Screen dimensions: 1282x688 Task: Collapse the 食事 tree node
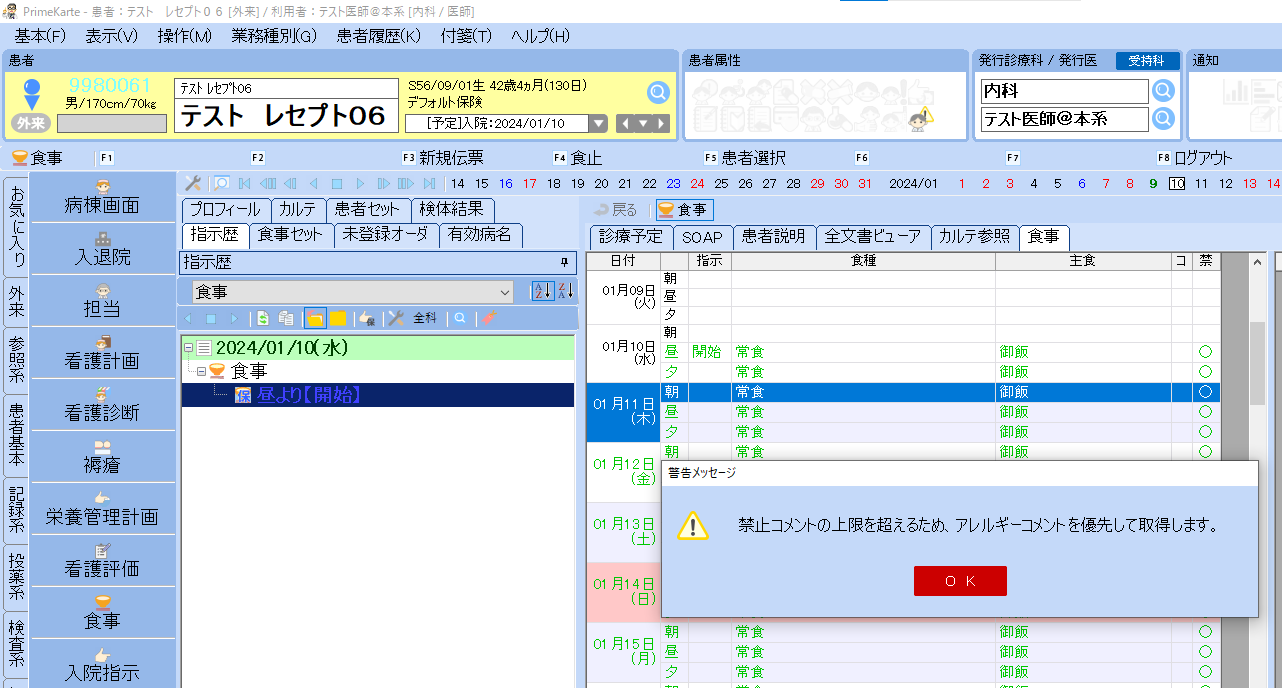point(201,371)
